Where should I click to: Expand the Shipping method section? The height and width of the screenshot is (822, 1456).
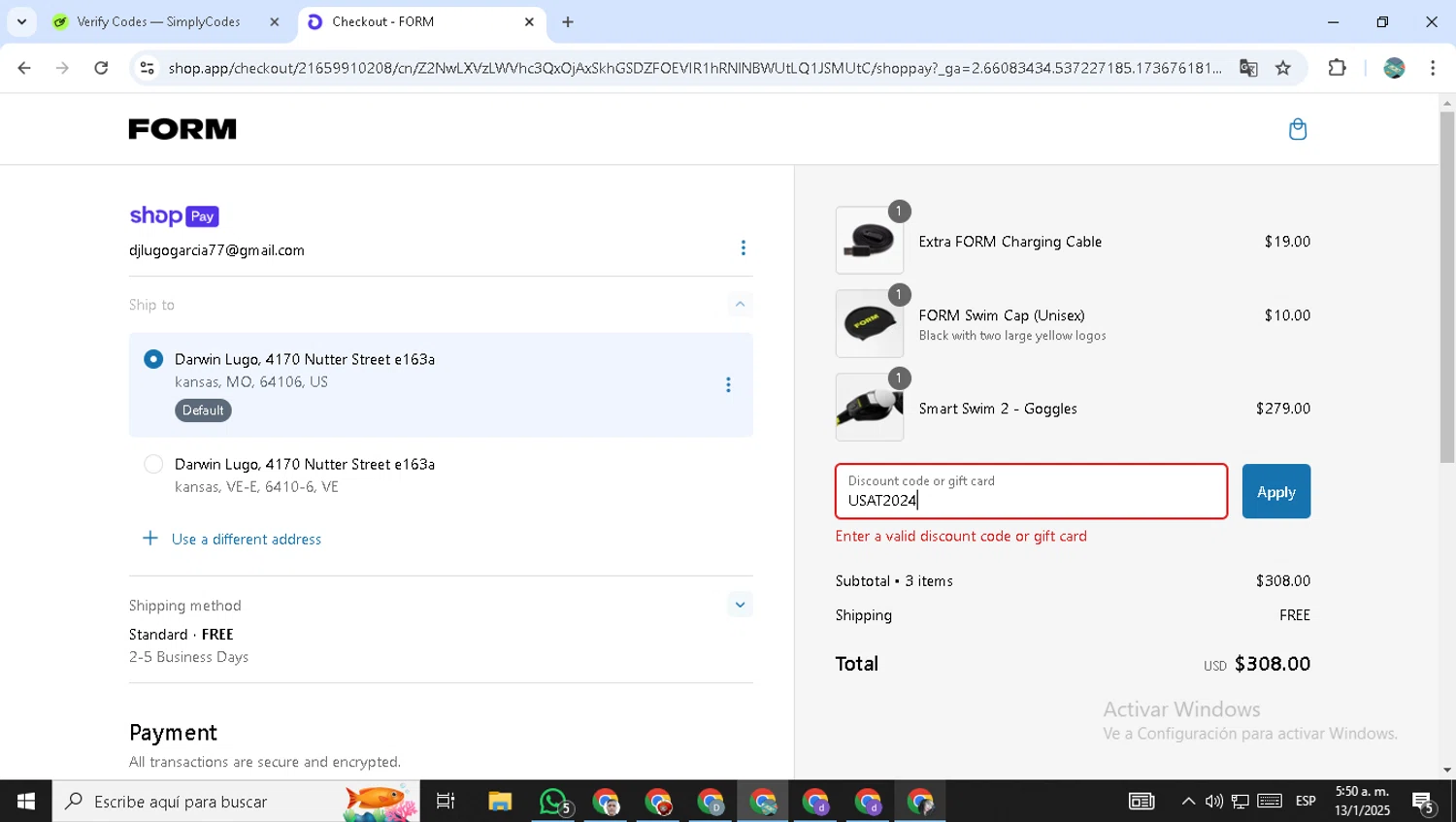point(740,605)
